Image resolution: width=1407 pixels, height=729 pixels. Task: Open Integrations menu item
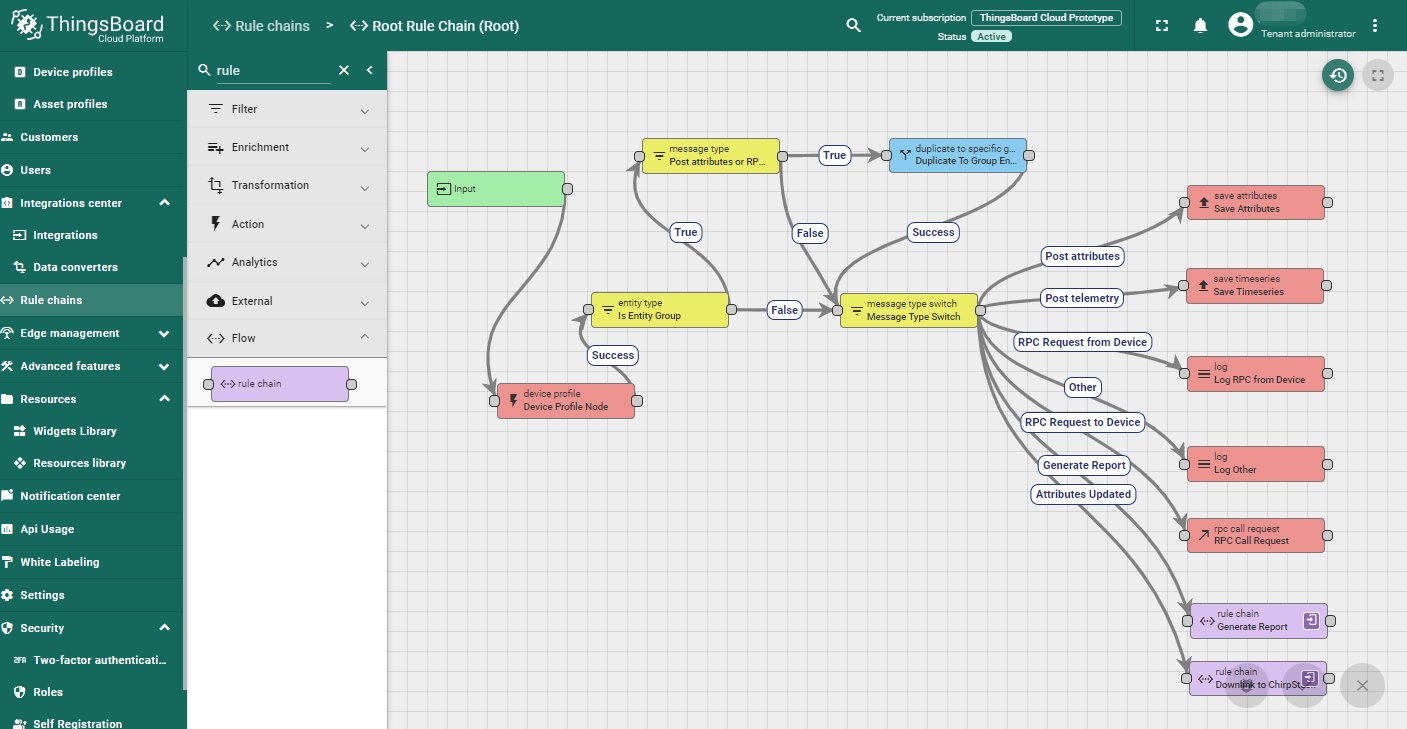click(x=92, y=235)
